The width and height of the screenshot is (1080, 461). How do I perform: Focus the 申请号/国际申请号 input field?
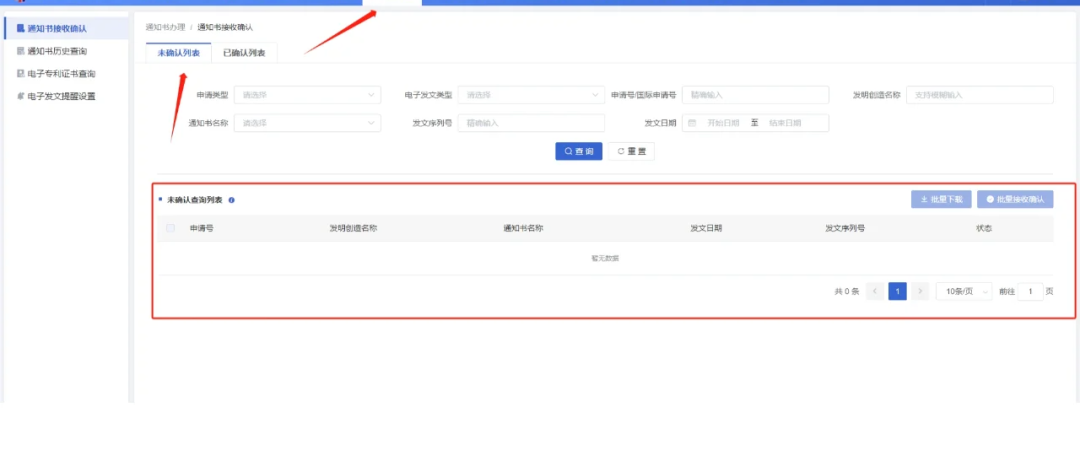point(755,95)
